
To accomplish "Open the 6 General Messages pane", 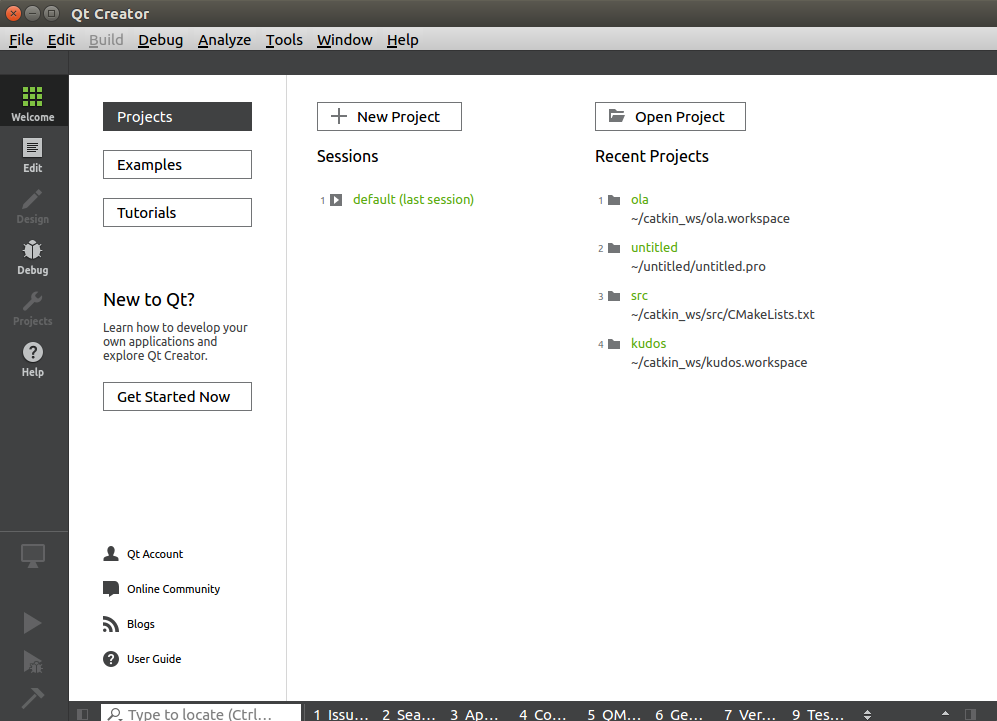I will (x=678, y=714).
